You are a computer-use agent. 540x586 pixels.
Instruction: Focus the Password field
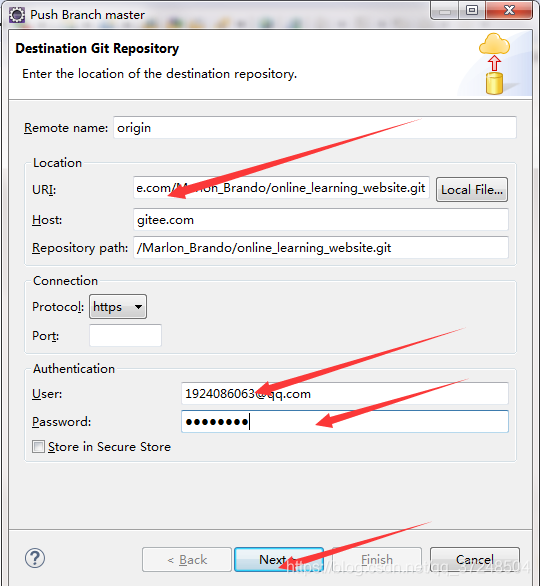click(345, 422)
